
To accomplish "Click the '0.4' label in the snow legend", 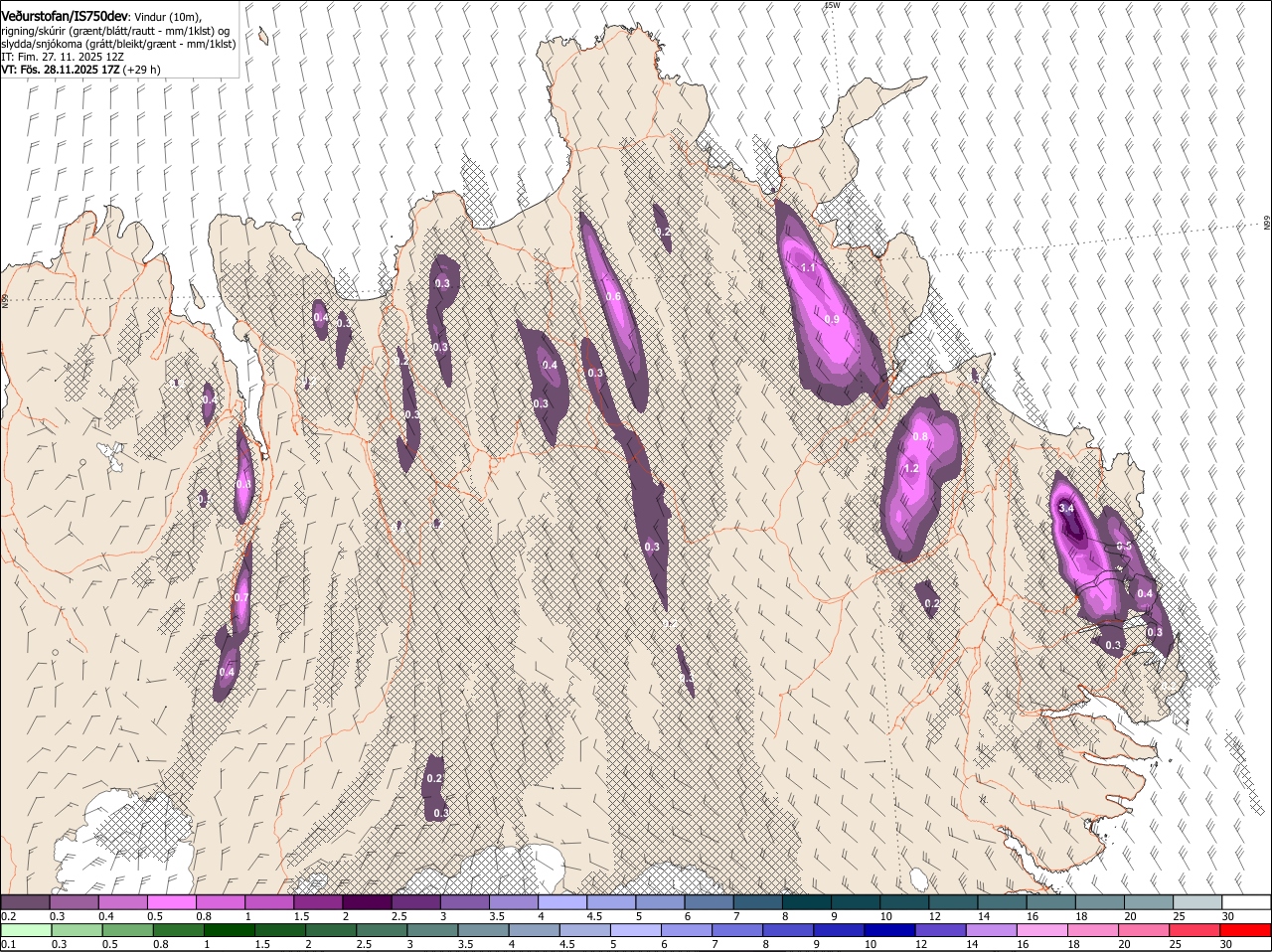I will coord(105,916).
